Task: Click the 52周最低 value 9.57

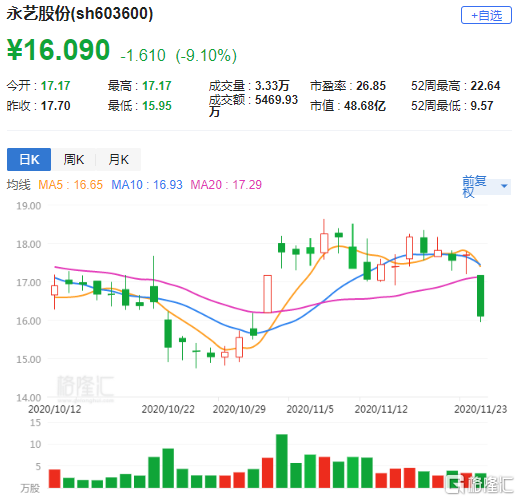Action: 482,106
